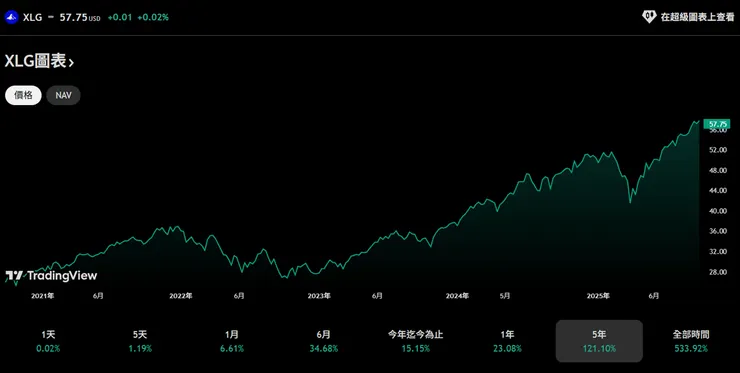
Task: Click the 28.00 price axis label
Action: [718, 272]
